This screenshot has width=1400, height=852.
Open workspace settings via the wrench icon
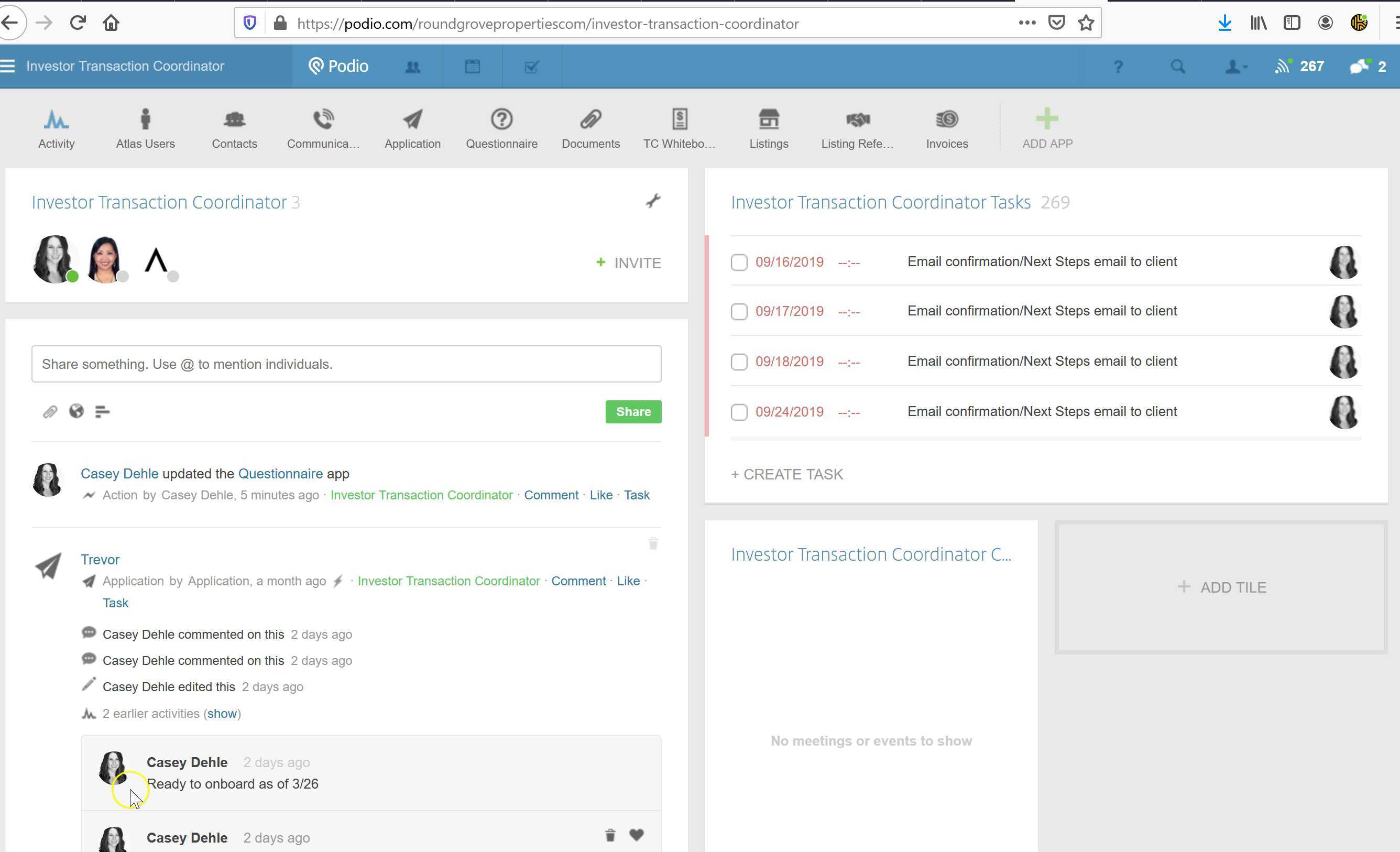pos(654,201)
